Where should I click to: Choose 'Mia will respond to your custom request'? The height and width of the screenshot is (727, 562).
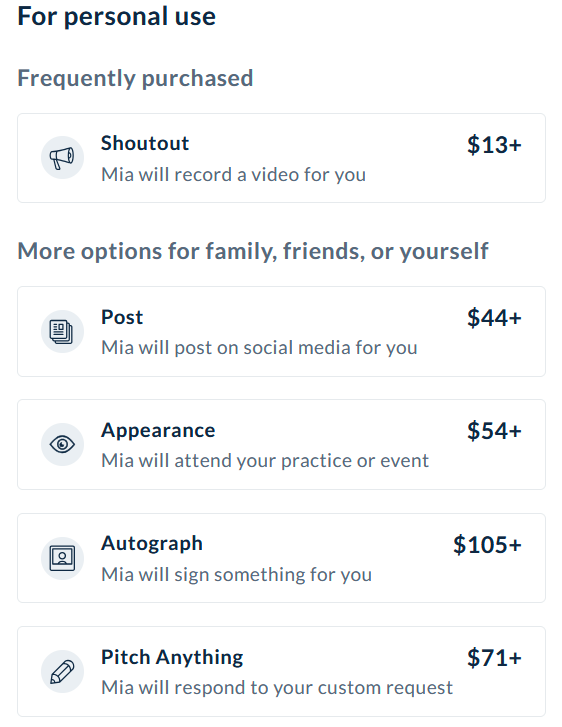(x=277, y=688)
